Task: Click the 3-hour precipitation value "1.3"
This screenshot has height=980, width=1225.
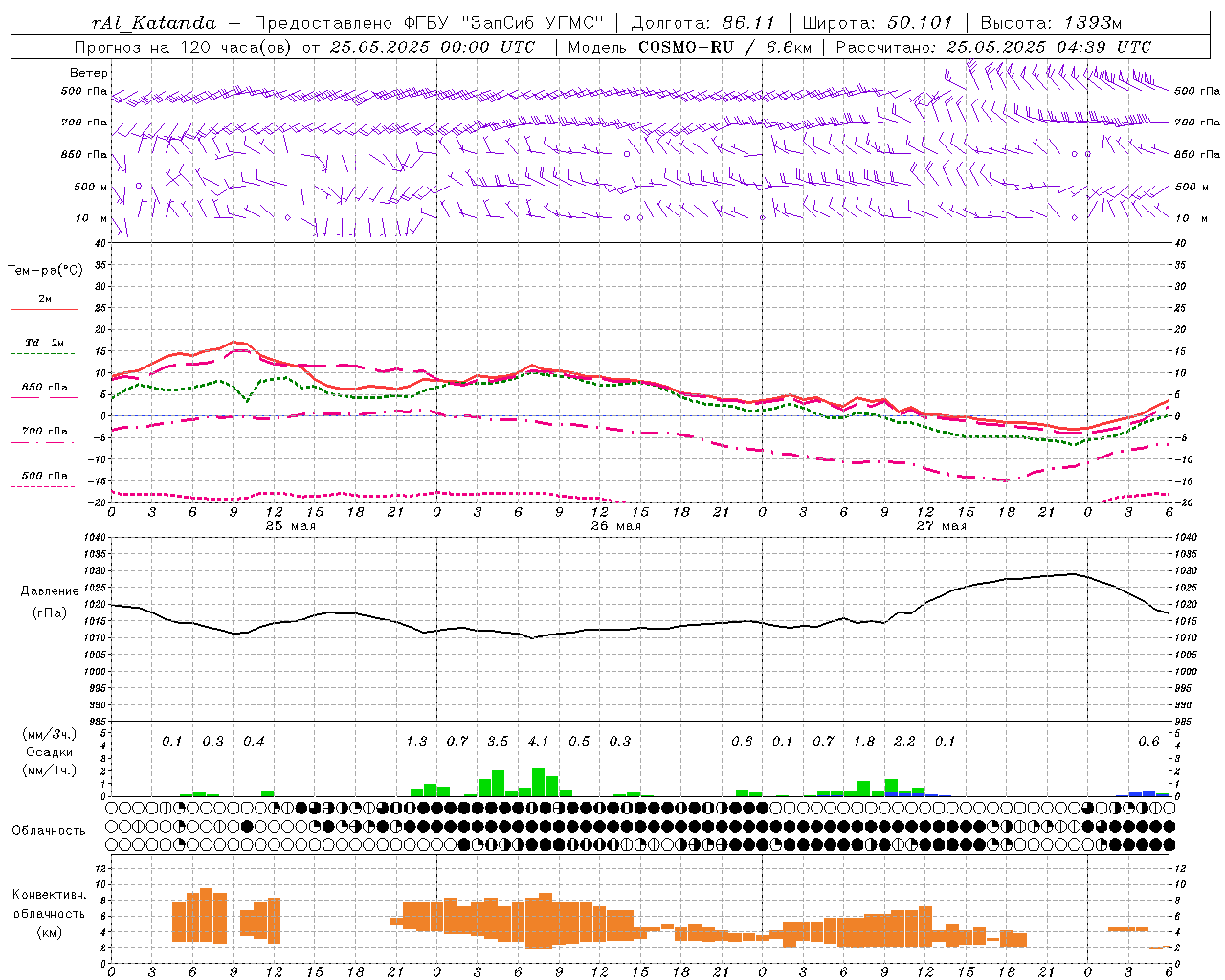Action: 416,741
